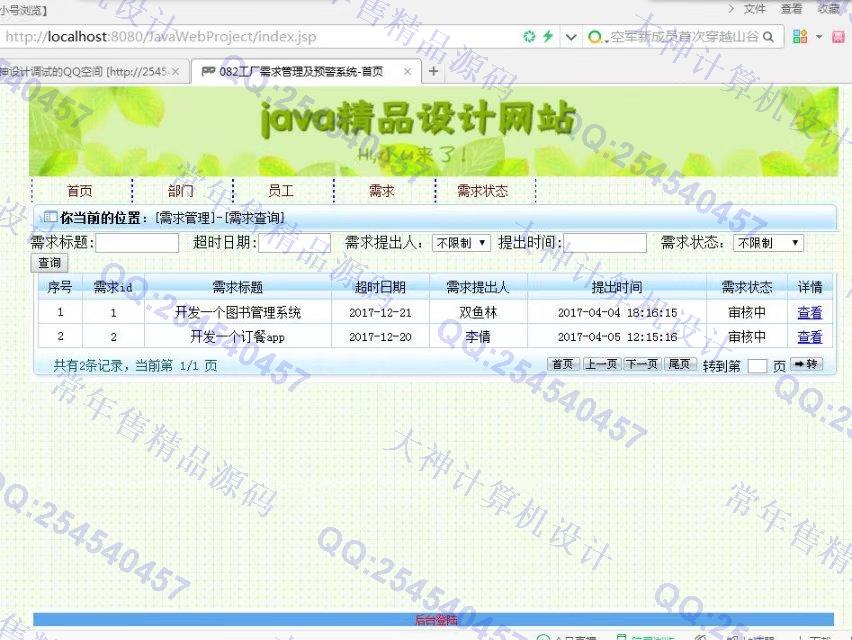This screenshot has height=640, width=852.
Task: Click the 开发一个图书管理系统 title cell
Action: (238, 312)
